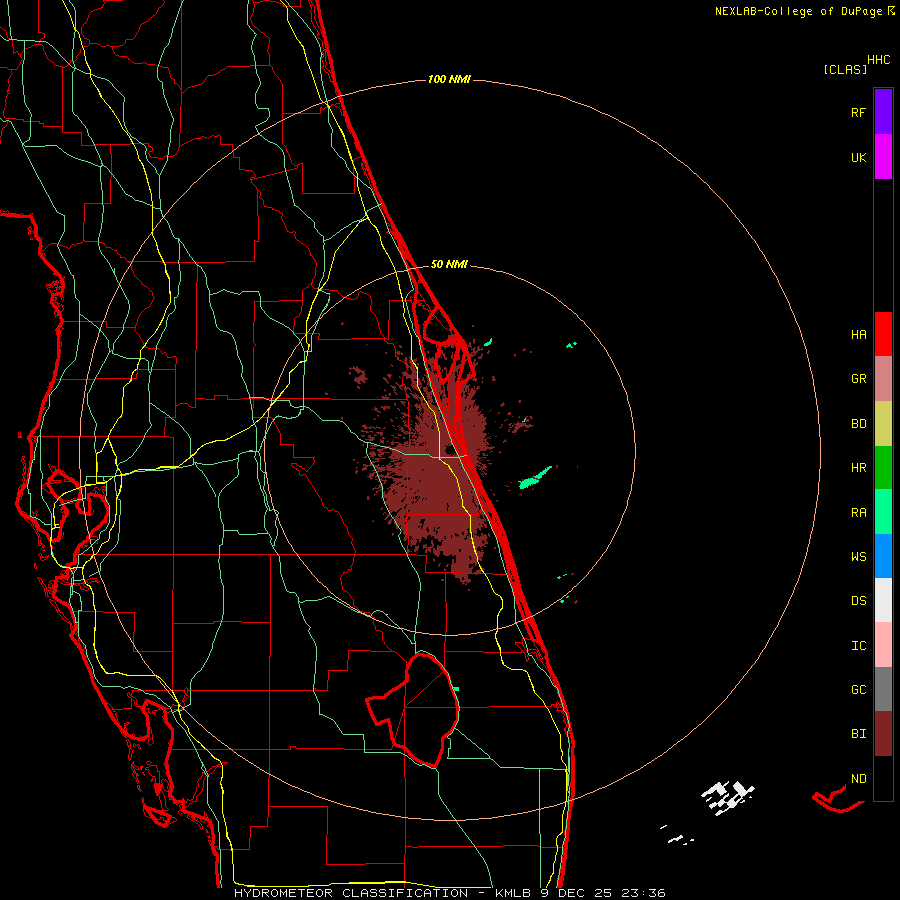Click the DS white legend color block
The image size is (900, 900).
pyautogui.click(x=883, y=600)
